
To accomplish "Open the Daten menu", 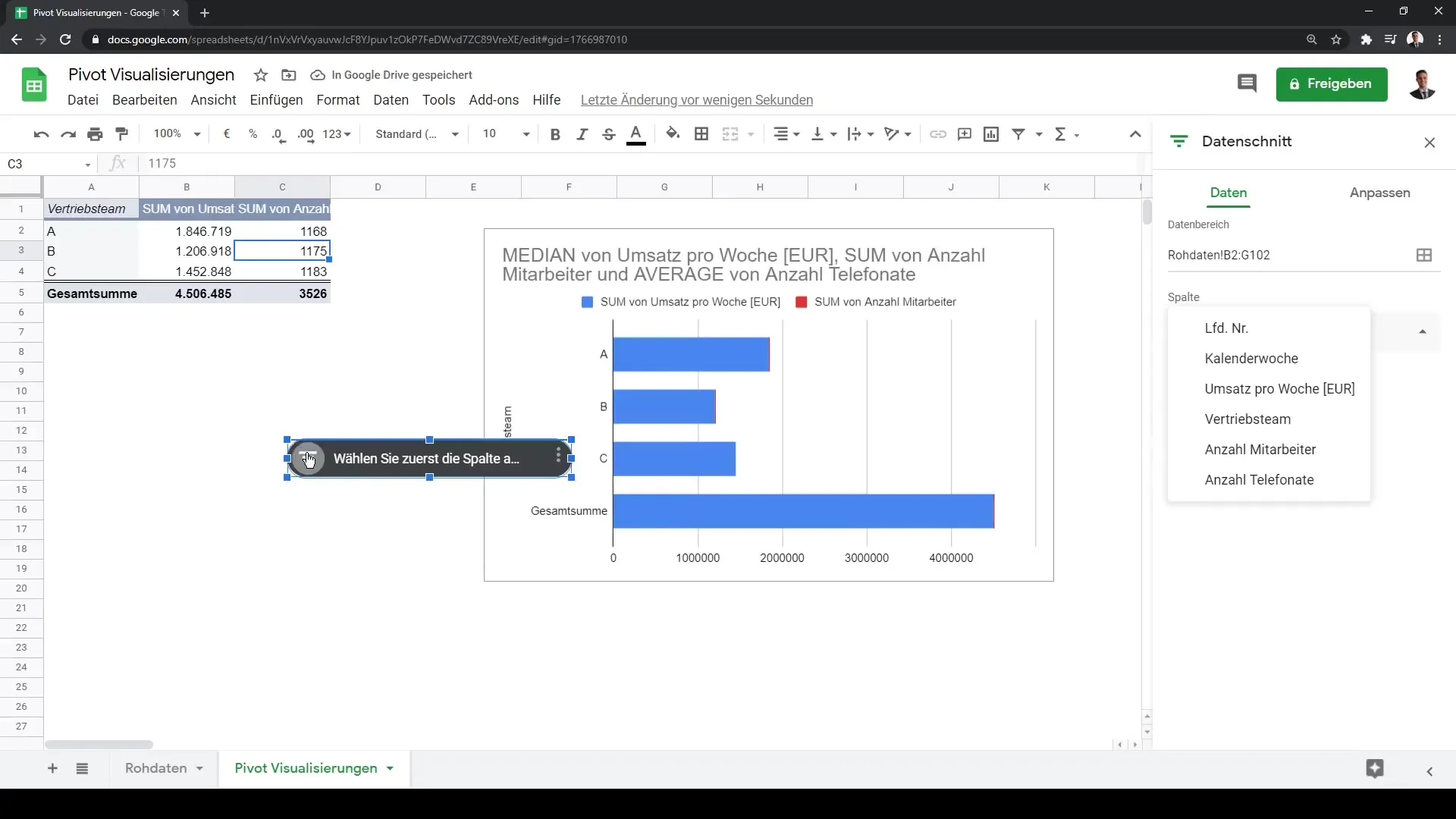I will 391,100.
